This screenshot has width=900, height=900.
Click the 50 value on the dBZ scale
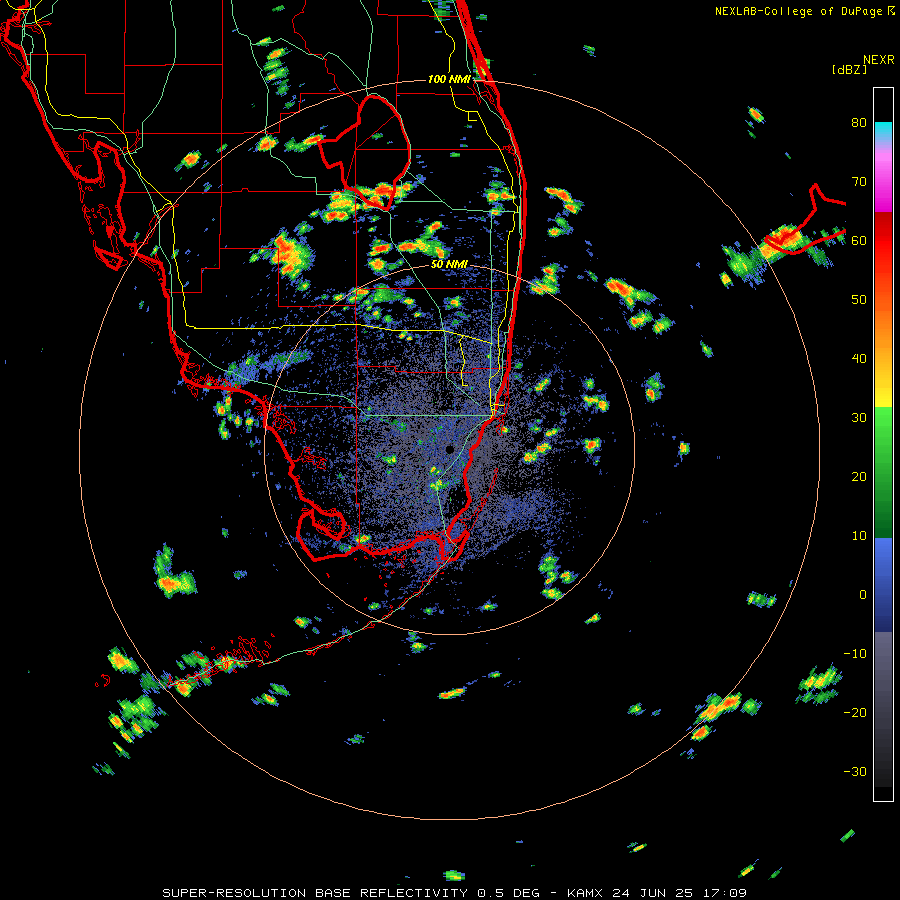pyautogui.click(x=859, y=300)
